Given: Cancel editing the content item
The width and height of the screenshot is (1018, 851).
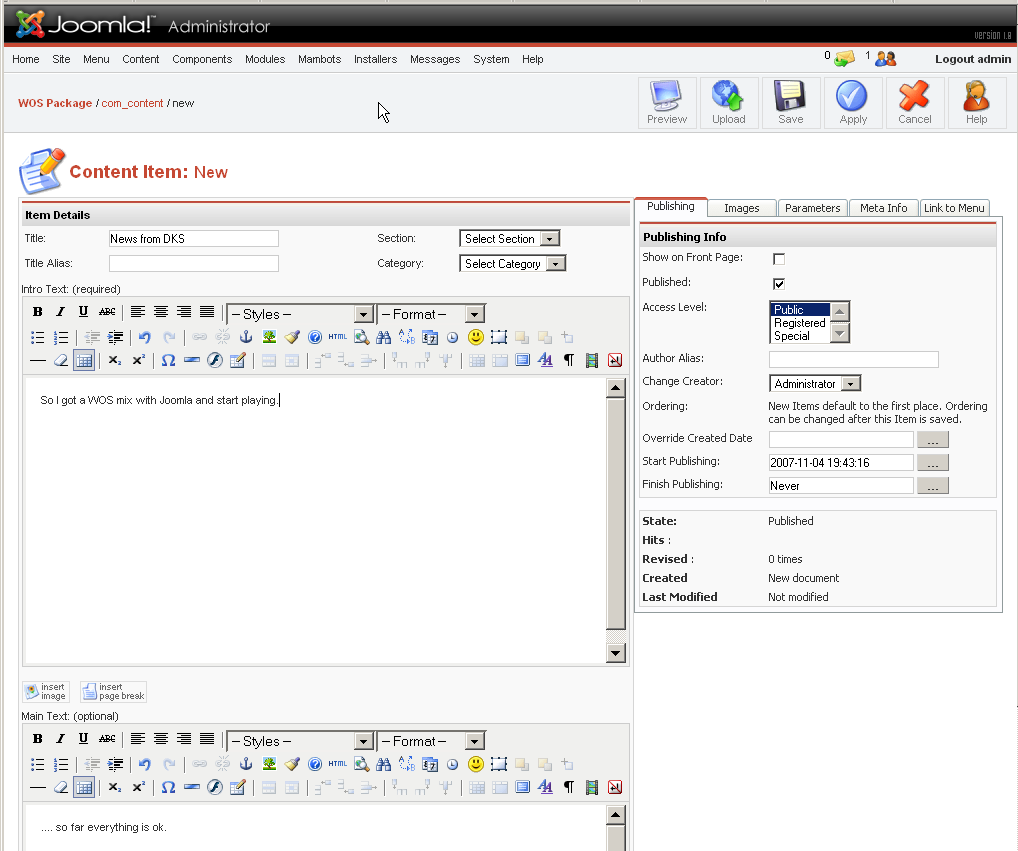Looking at the screenshot, I should point(915,103).
